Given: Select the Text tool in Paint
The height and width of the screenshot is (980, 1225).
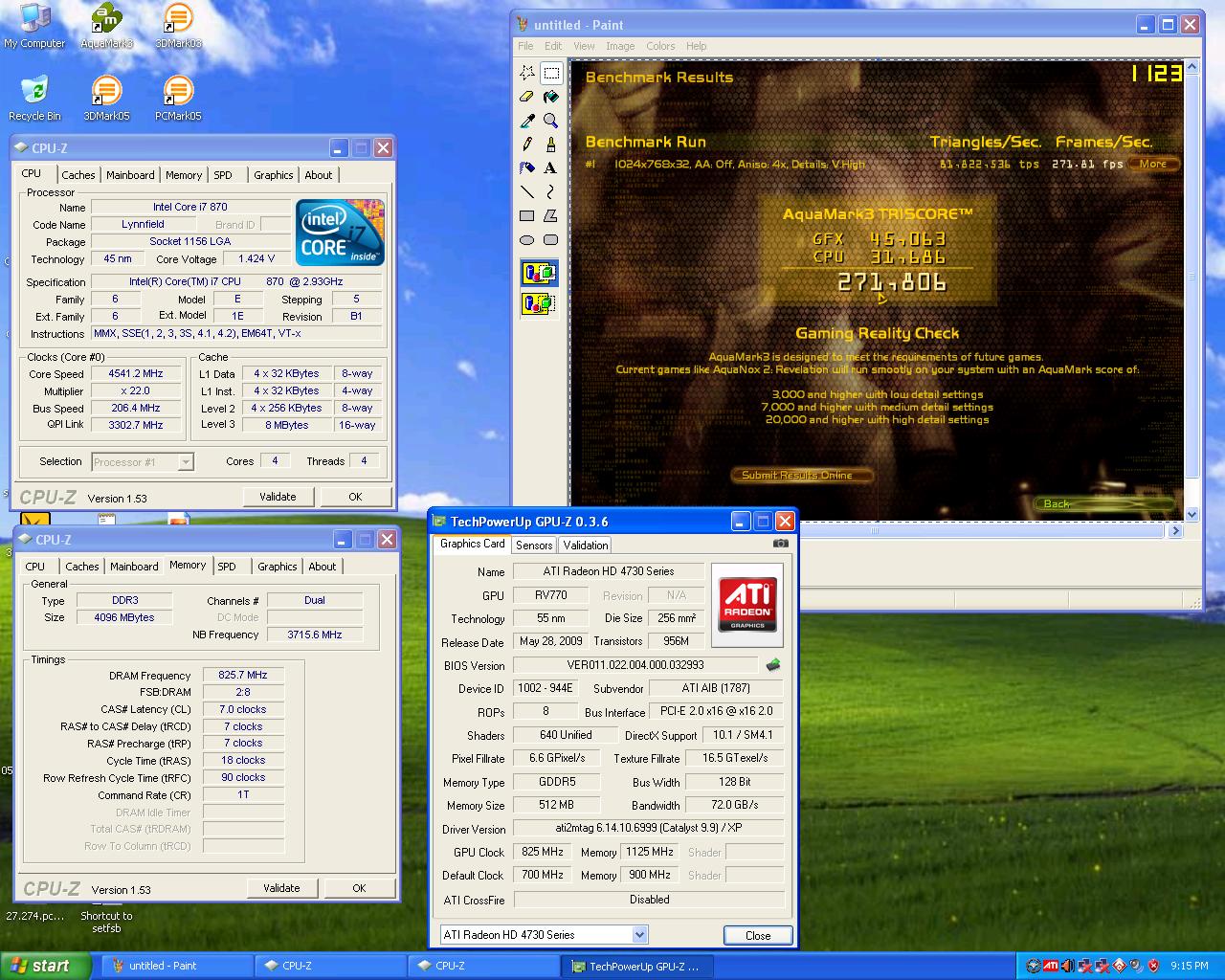Looking at the screenshot, I should [551, 168].
